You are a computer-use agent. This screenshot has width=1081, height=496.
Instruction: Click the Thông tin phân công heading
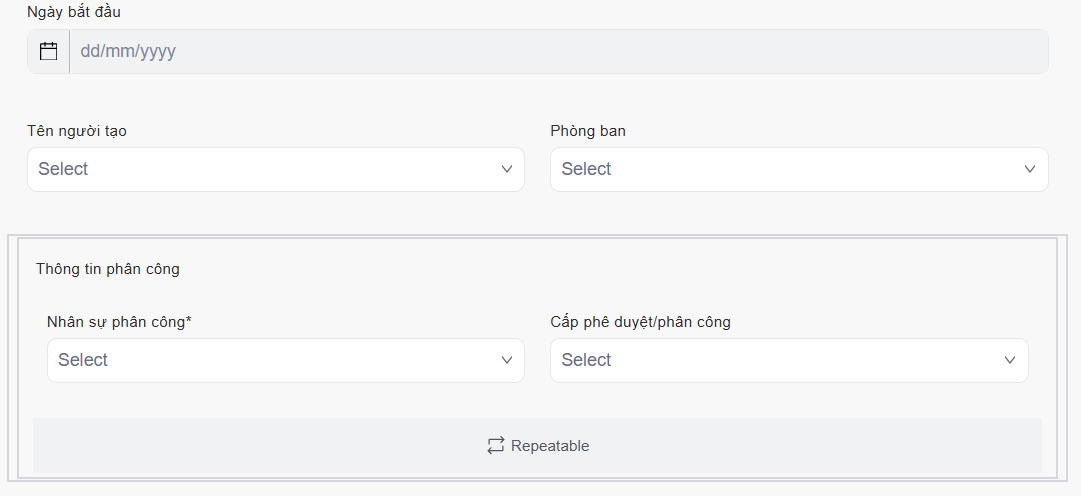point(108,269)
